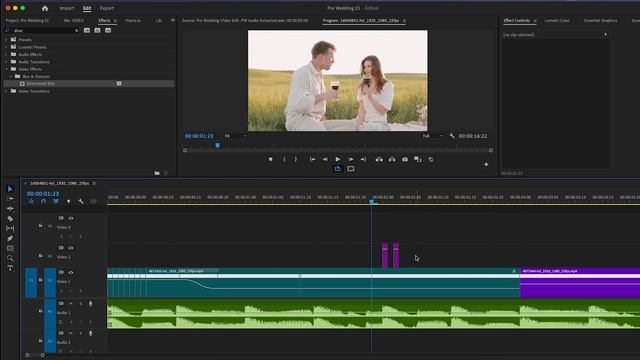Filter YUV effects in Effects panel
Screen dimensions: 640x360
(x=108, y=30)
